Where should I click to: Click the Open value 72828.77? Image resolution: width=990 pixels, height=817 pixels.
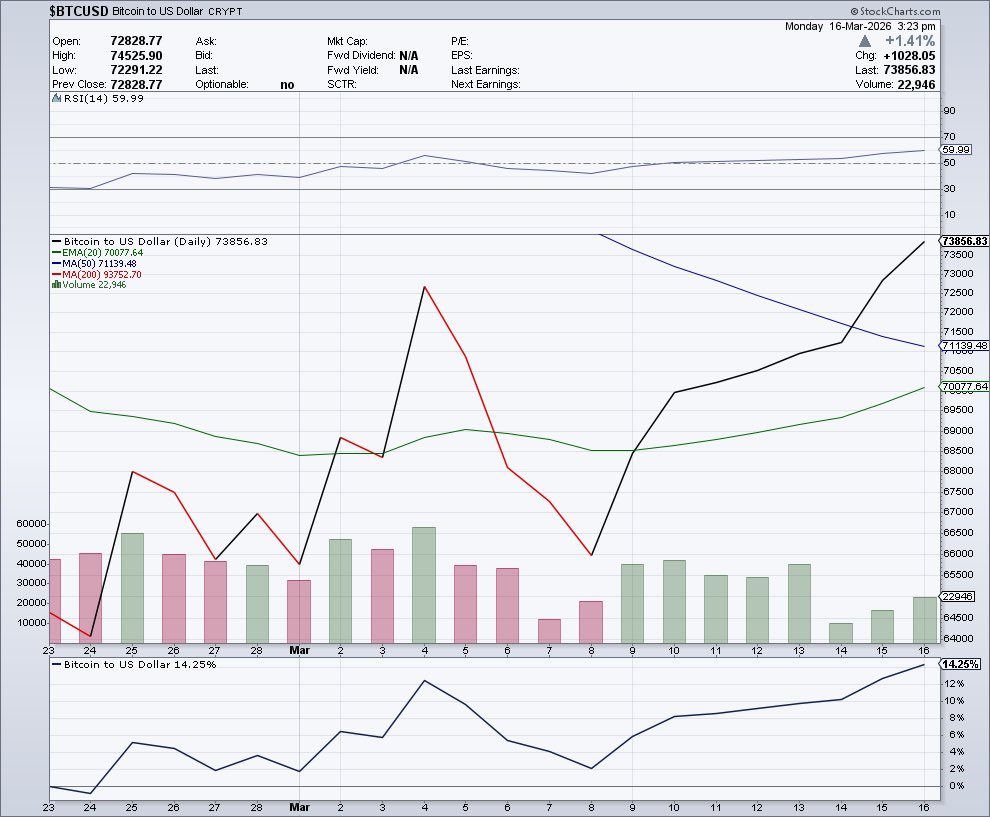click(x=136, y=41)
